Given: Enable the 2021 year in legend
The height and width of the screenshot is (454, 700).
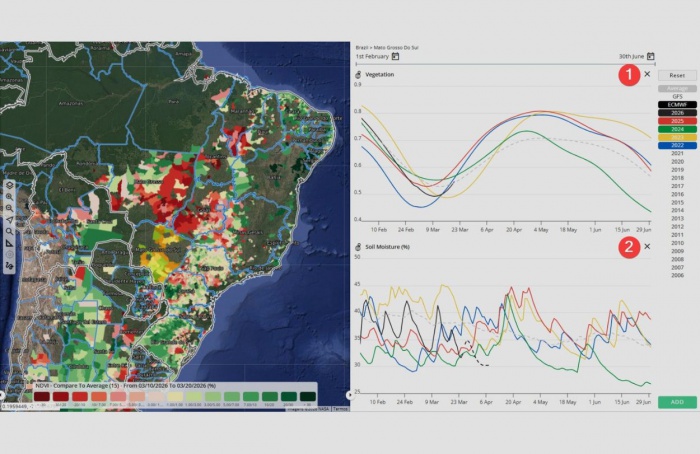Looking at the screenshot, I should pos(677,153).
